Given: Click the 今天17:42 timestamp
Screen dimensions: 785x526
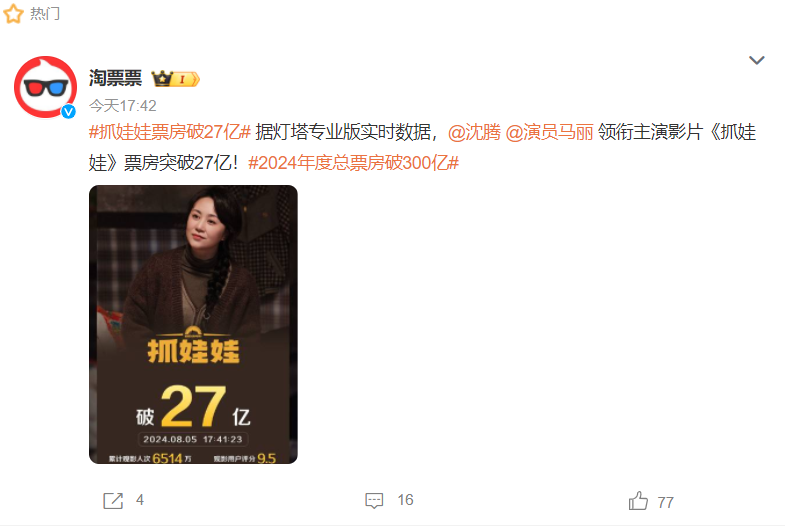Looking at the screenshot, I should click(123, 106).
